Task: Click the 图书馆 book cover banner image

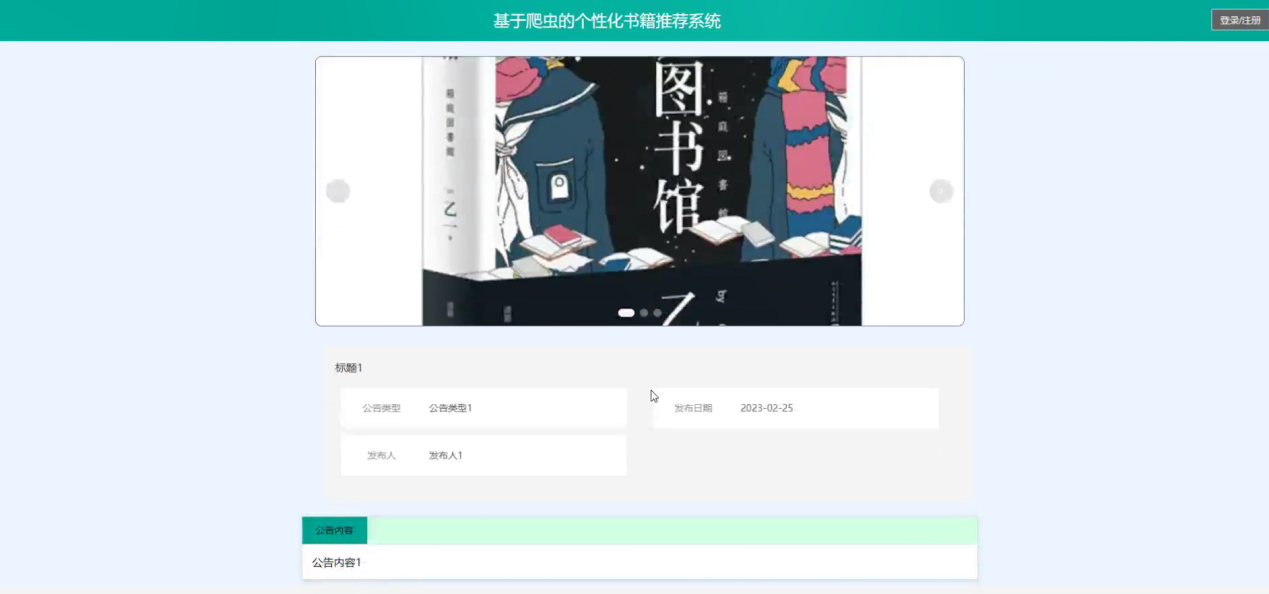Action: click(x=640, y=191)
